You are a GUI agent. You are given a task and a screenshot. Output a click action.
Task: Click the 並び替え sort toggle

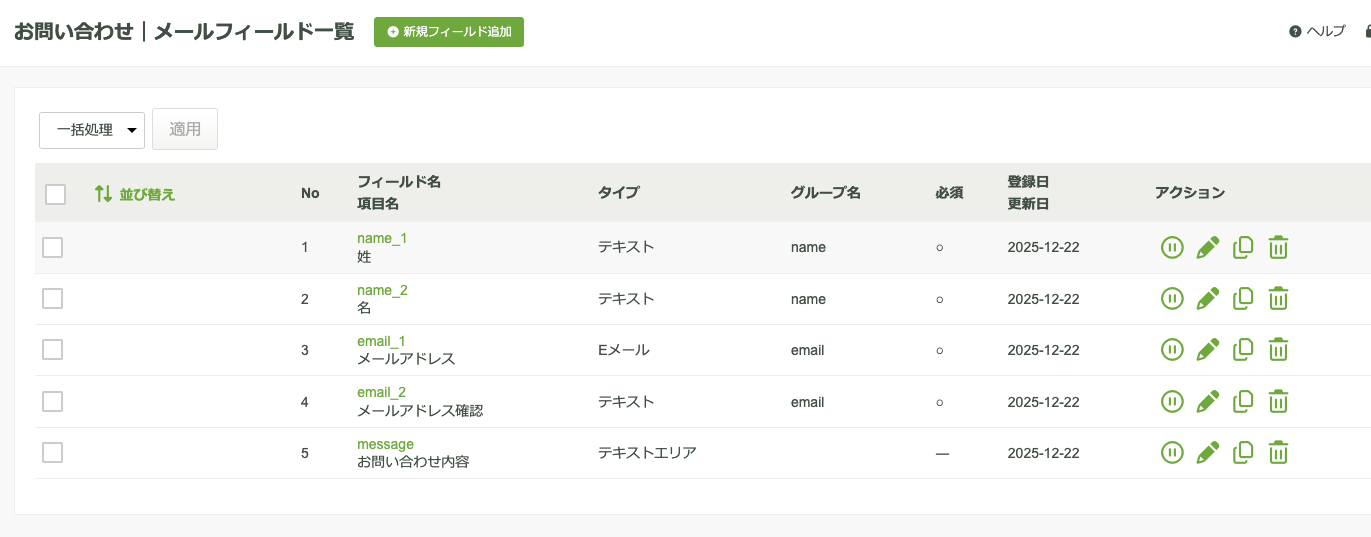(135, 194)
